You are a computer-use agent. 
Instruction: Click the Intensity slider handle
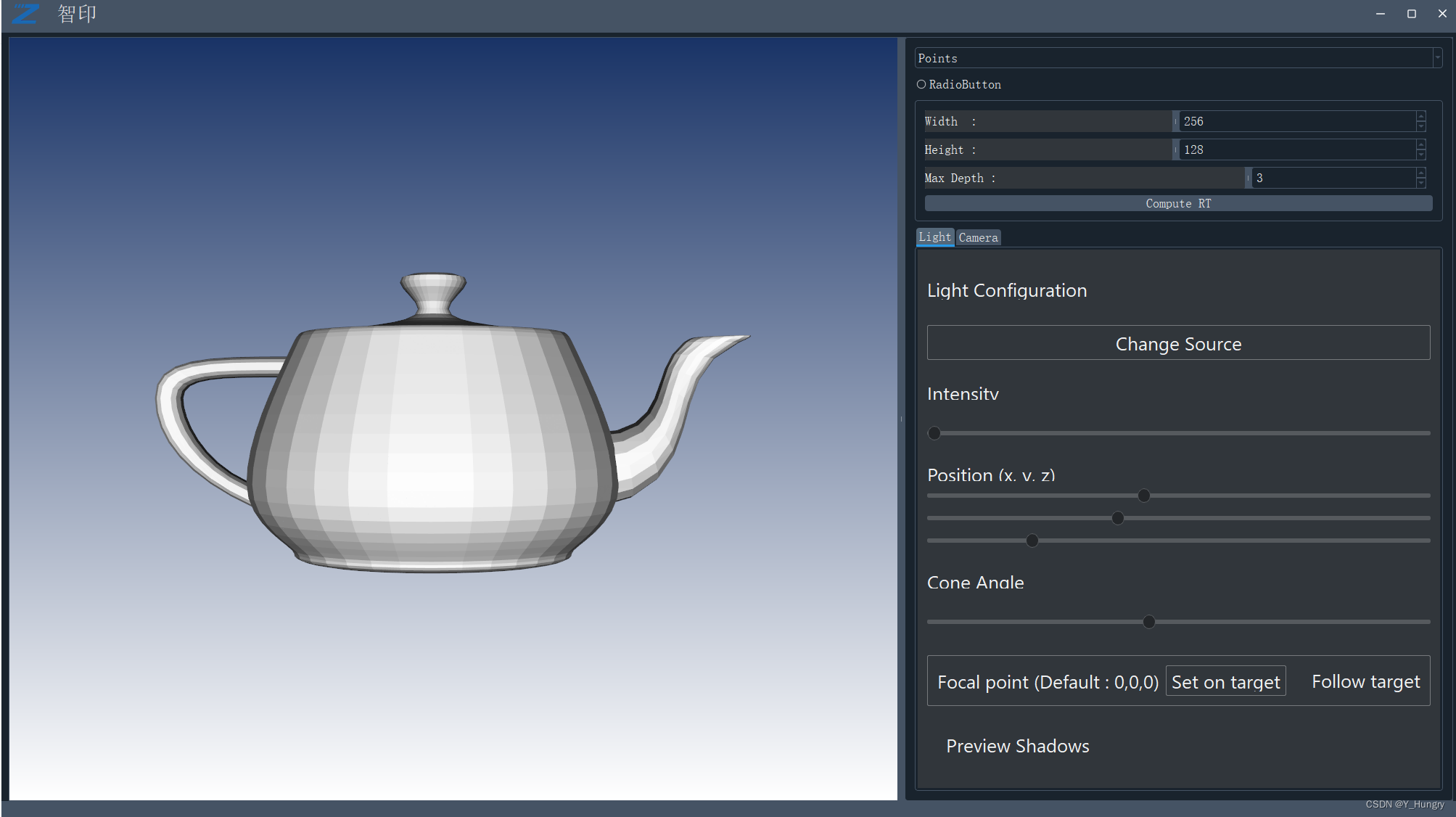(934, 432)
